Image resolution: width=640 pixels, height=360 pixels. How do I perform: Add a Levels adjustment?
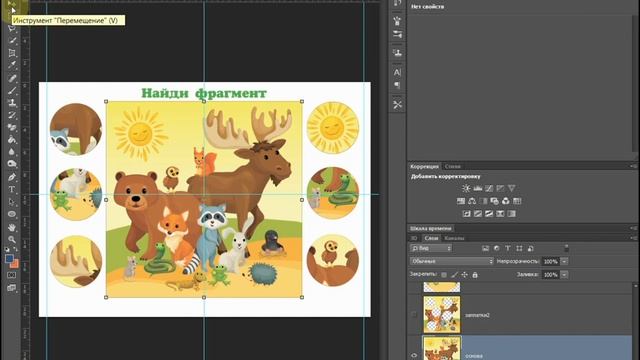tap(478, 188)
